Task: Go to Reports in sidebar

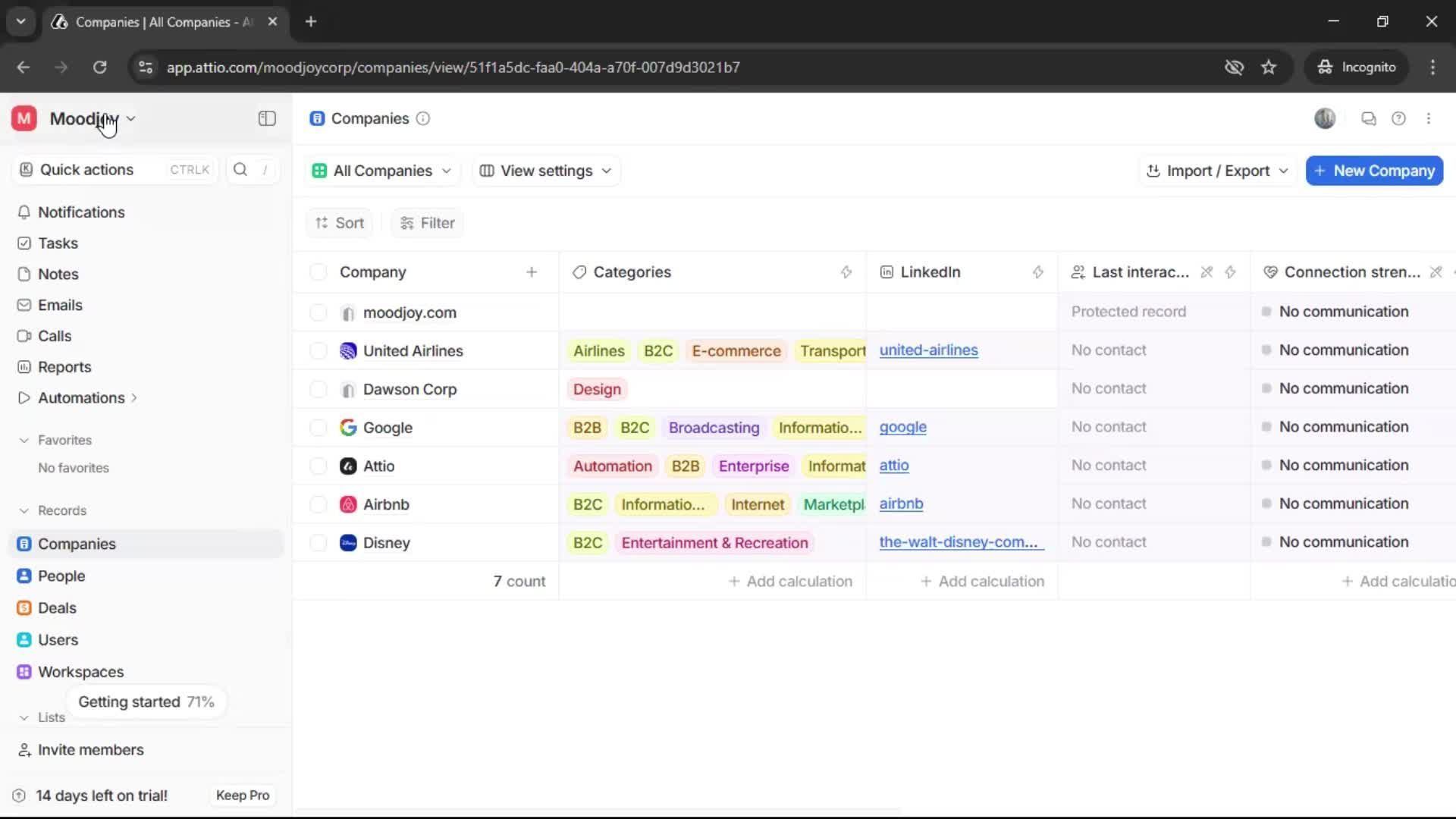Action: tap(64, 367)
